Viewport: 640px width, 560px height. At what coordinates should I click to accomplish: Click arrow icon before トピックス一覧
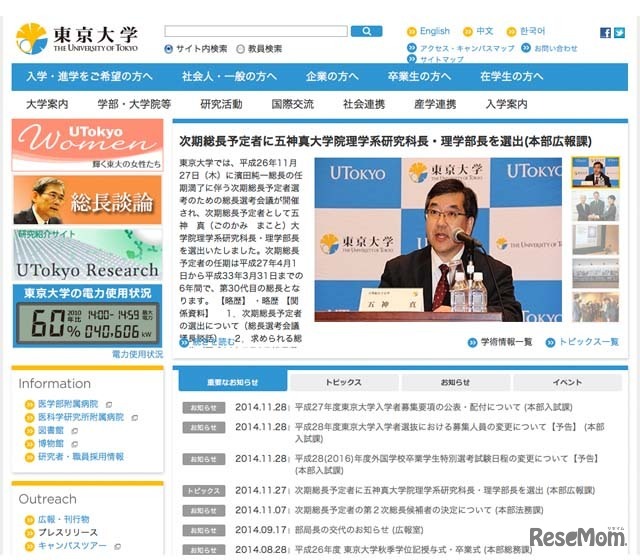pyautogui.click(x=550, y=342)
